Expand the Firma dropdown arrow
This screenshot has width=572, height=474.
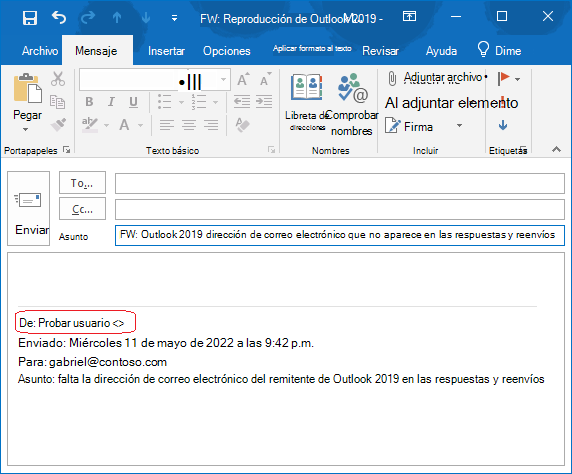click(x=459, y=126)
